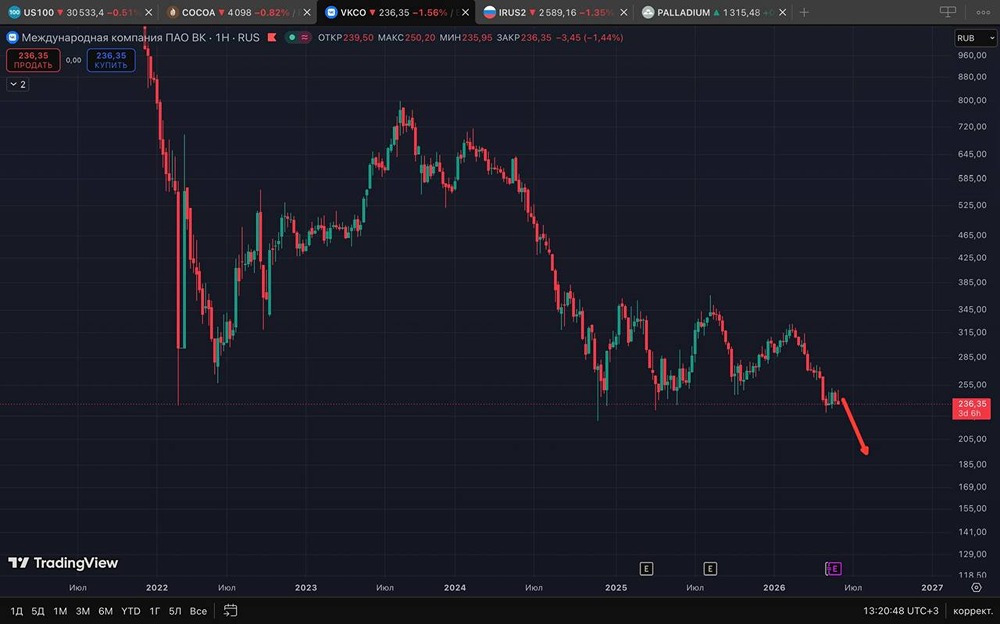Click the COCOA tab symbol icon
Screen dimensions: 1000x624
click(x=172, y=12)
